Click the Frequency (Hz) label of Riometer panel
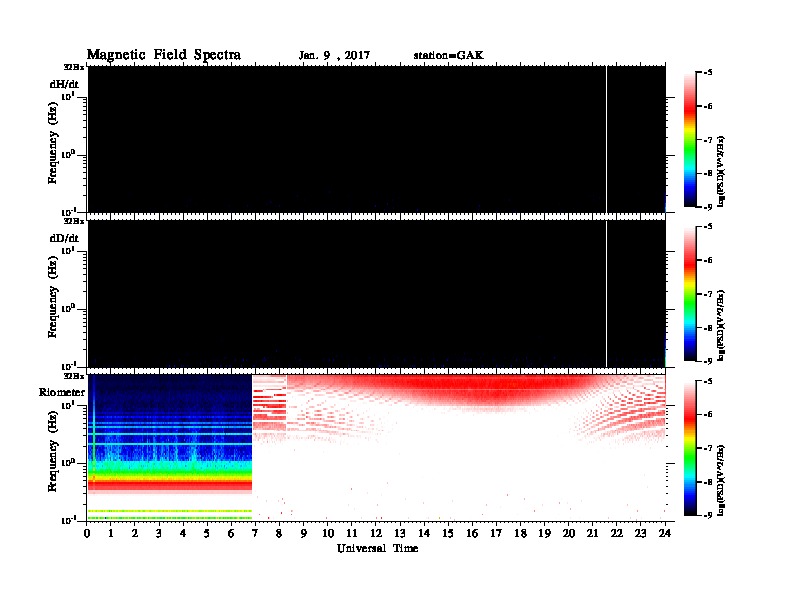The height and width of the screenshot is (612, 792). click(53, 451)
